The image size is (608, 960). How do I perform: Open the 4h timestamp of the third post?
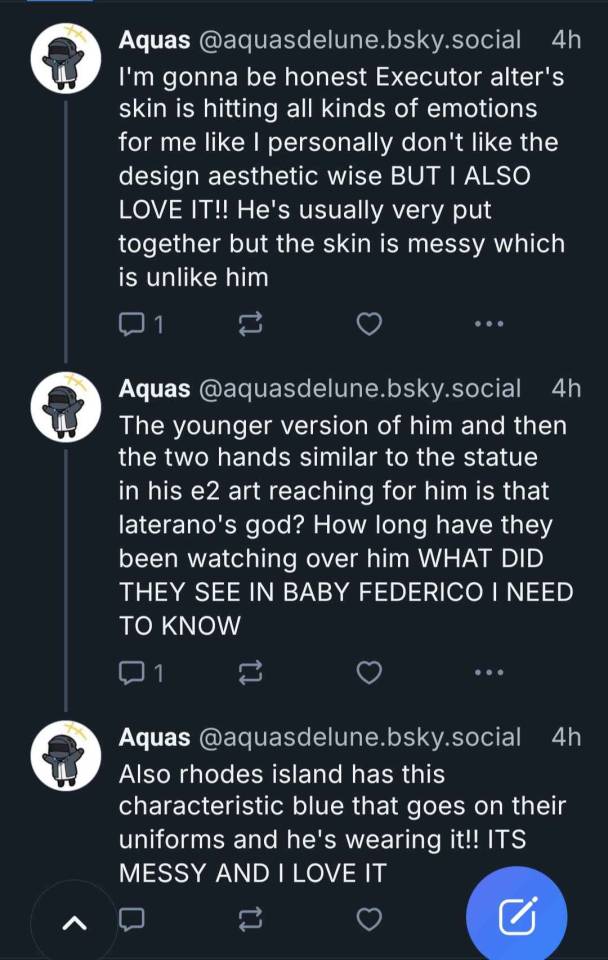pyautogui.click(x=566, y=737)
